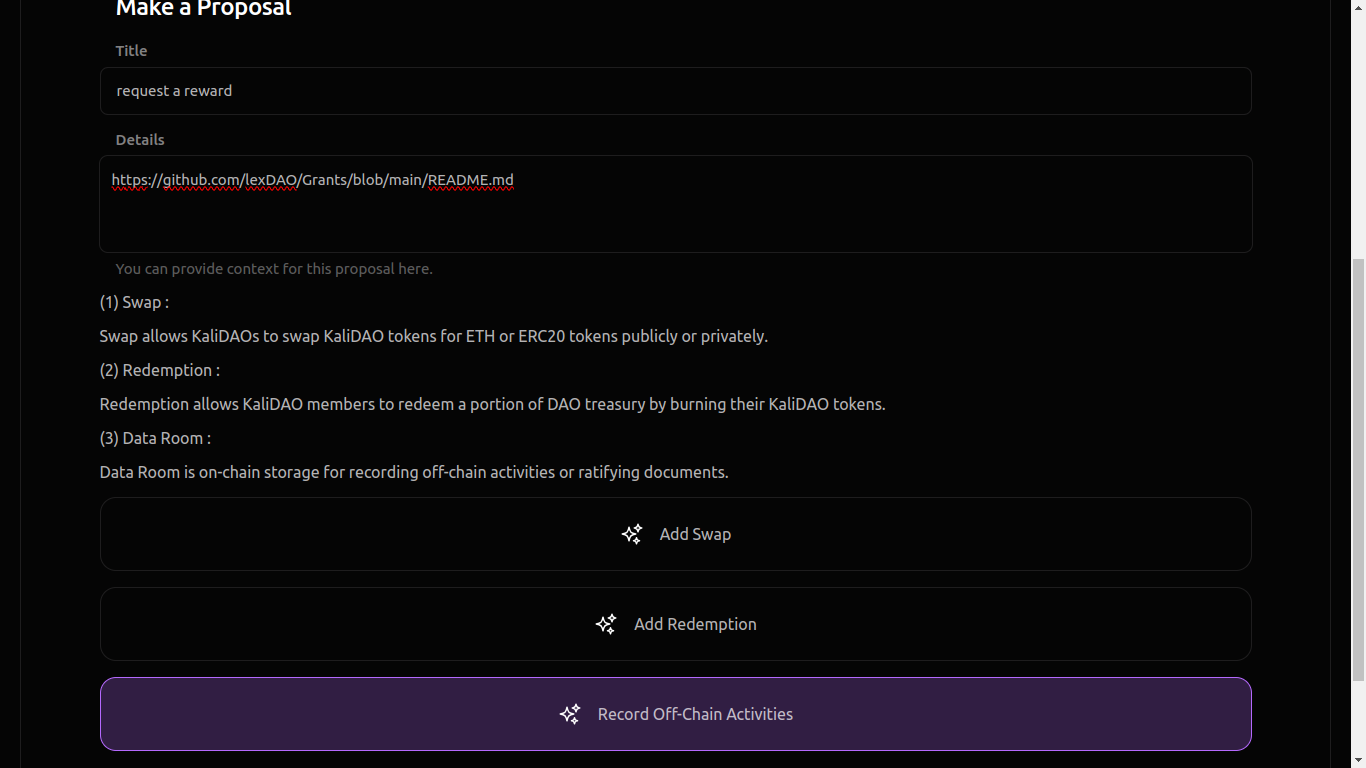Click inside the Details text area
Screen dimensions: 1366x768
point(676,204)
